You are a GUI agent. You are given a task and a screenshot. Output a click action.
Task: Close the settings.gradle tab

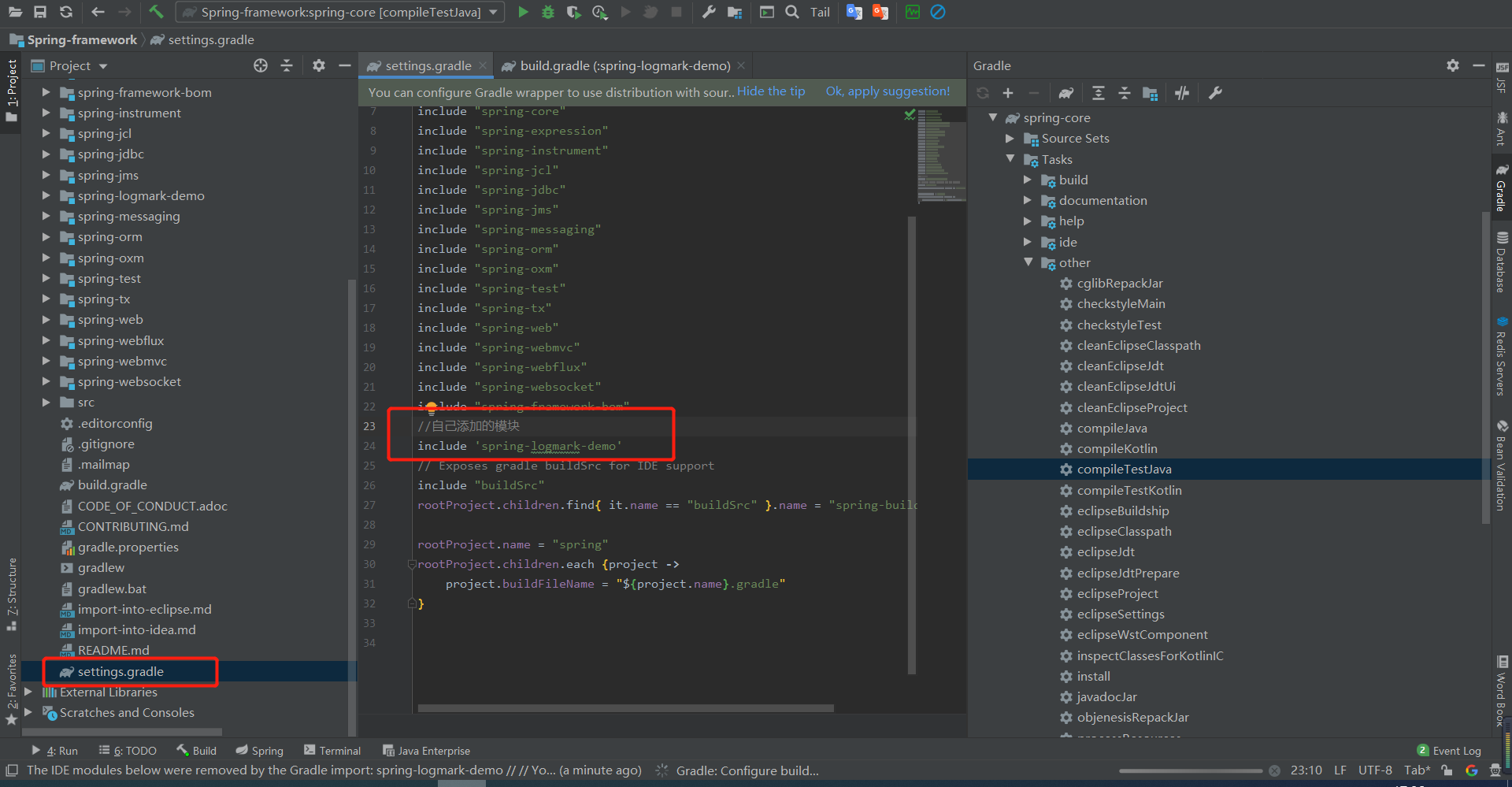tap(483, 65)
